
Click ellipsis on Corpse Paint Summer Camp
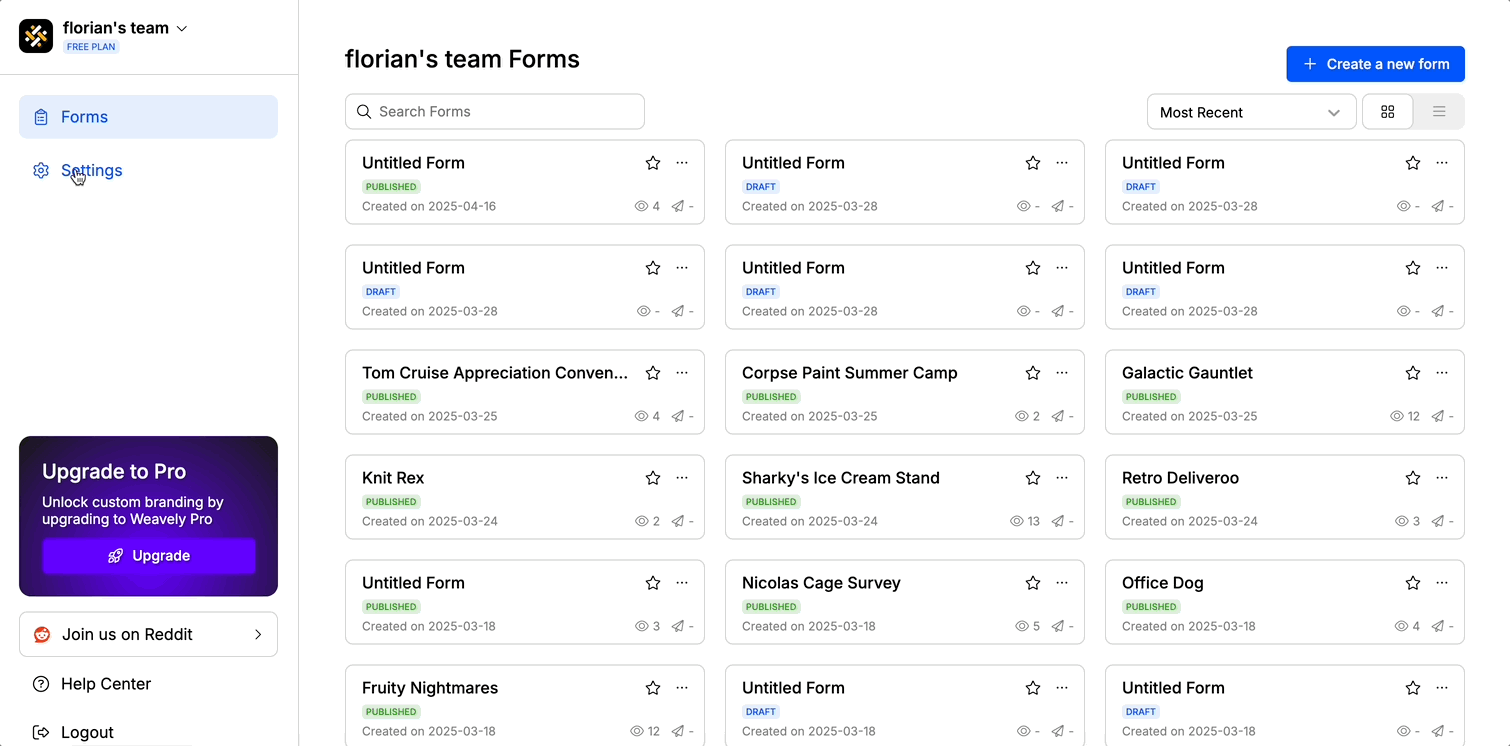pyautogui.click(x=1062, y=373)
